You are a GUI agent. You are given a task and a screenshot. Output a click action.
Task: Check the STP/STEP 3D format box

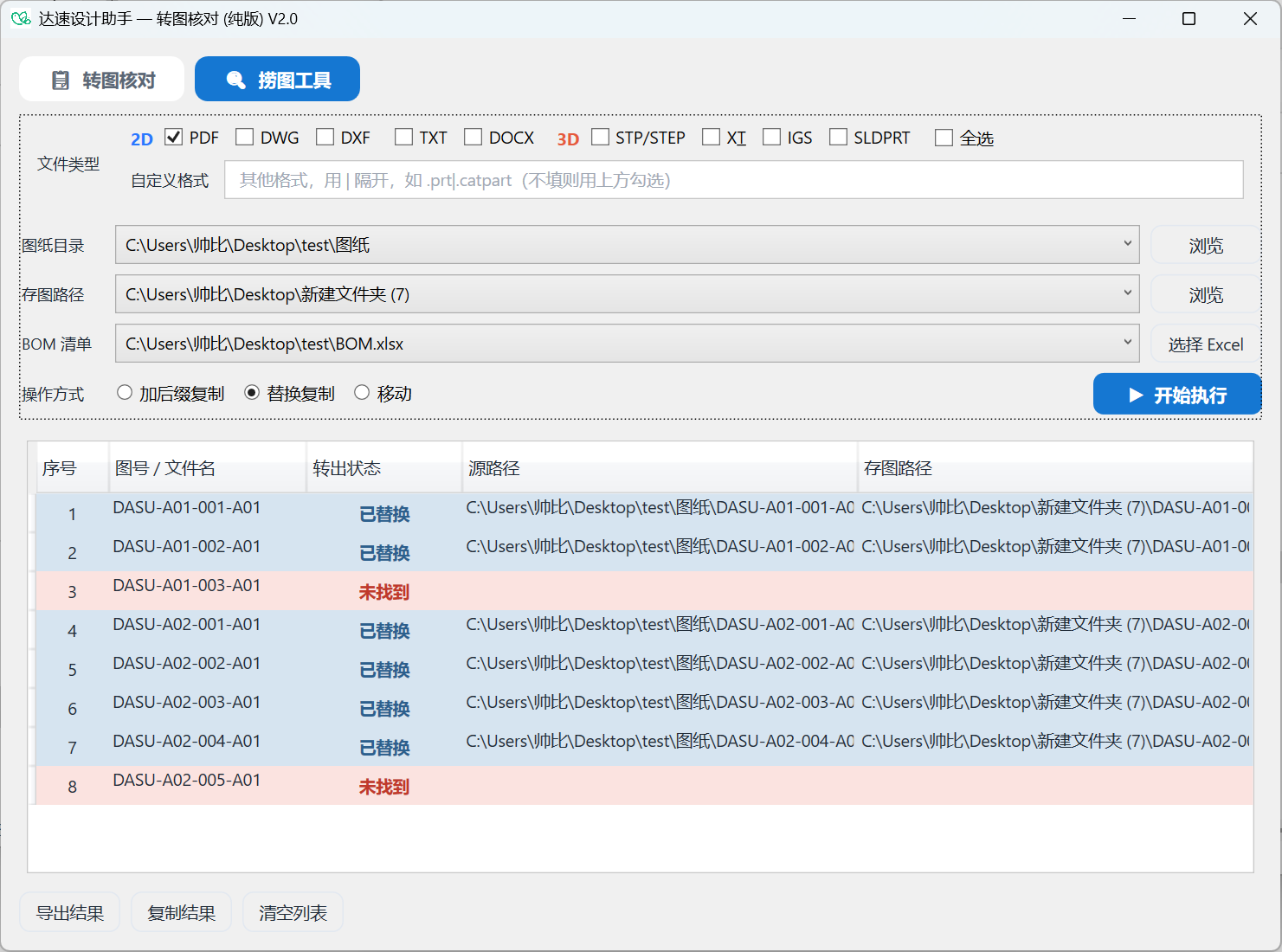[600, 137]
